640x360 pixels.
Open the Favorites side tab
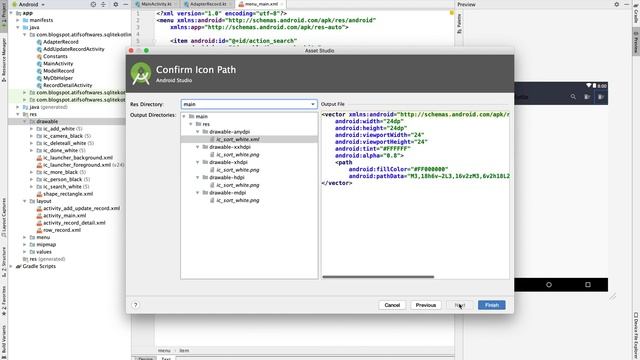tap(4, 300)
